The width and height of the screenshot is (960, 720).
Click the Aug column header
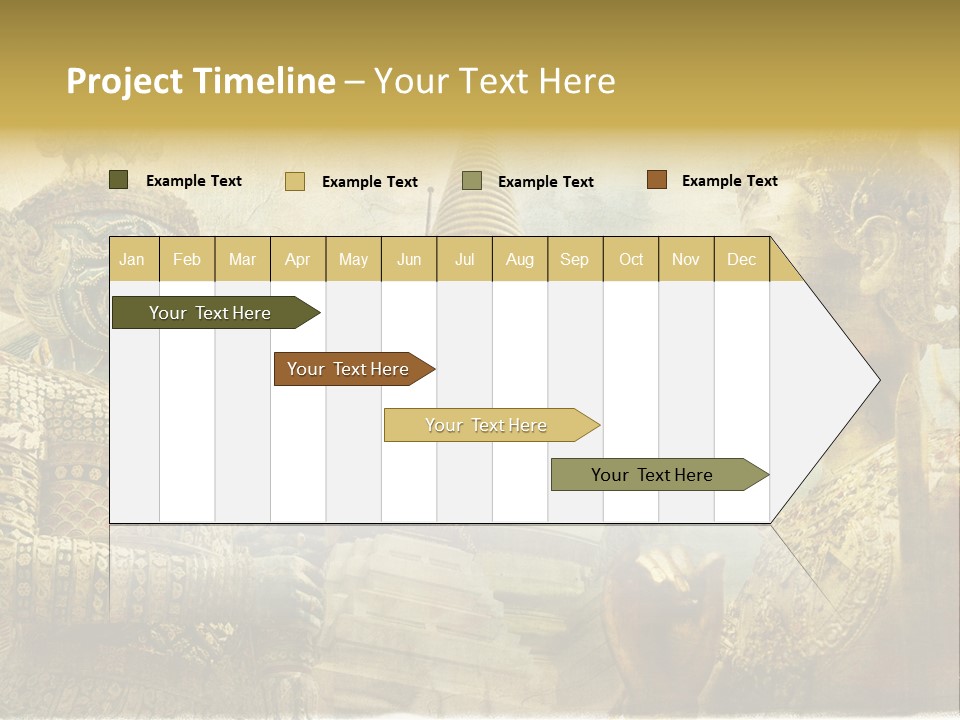(x=519, y=259)
